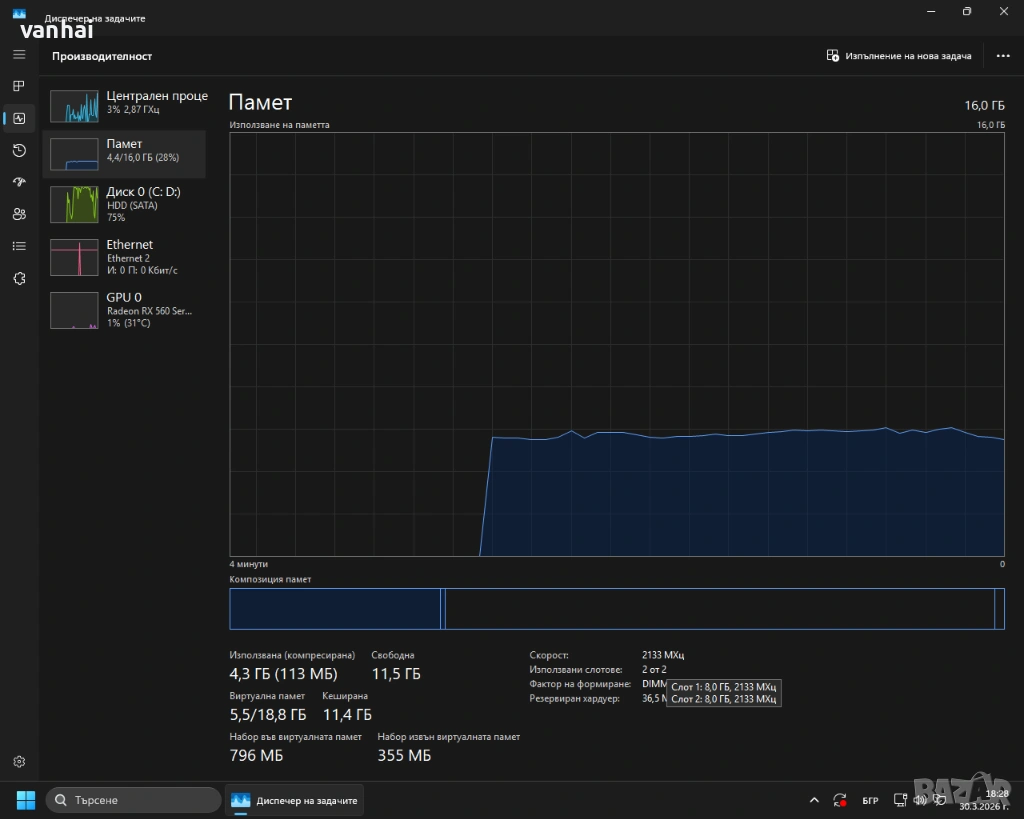This screenshot has width=1024, height=819.
Task: Select GPU 0 Radeon RX 560 entry
Action: 128,310
